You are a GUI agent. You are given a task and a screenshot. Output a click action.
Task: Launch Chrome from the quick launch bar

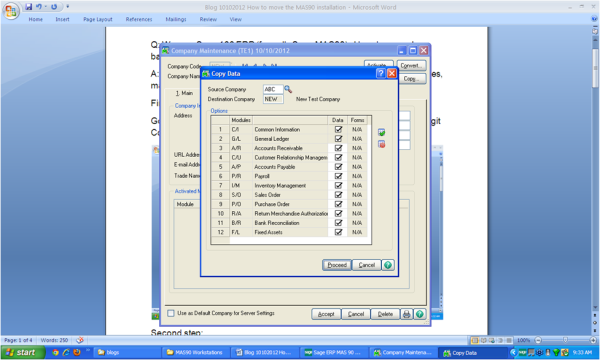pos(55,352)
